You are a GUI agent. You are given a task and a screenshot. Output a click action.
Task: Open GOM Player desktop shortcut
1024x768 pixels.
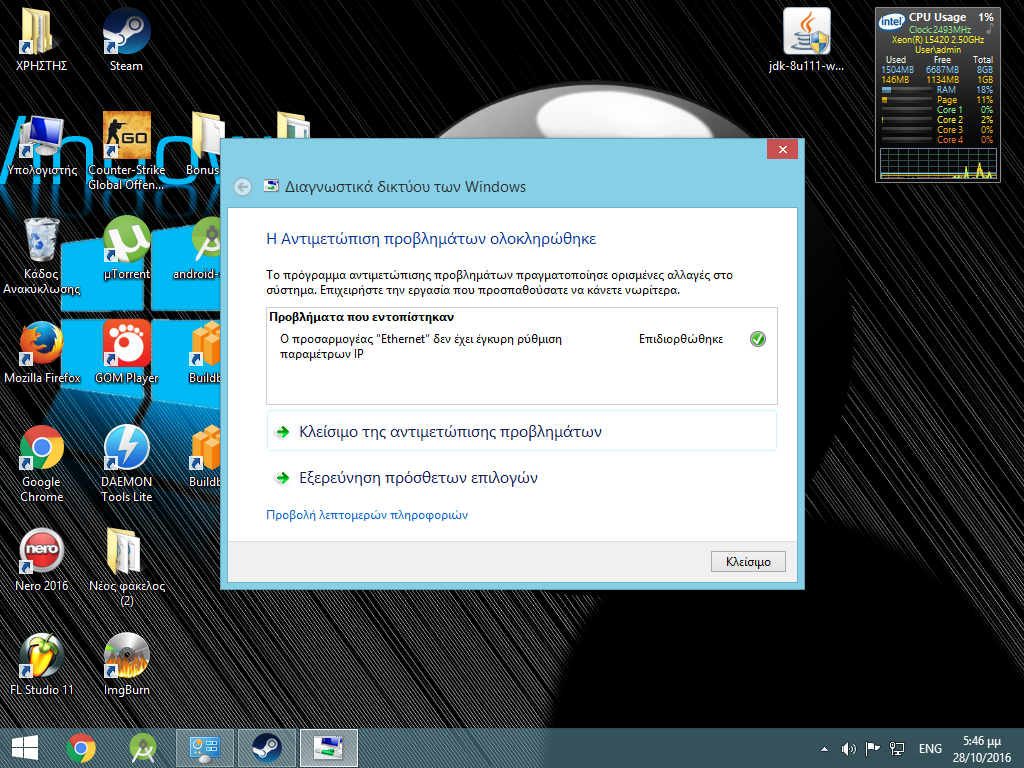pos(126,345)
